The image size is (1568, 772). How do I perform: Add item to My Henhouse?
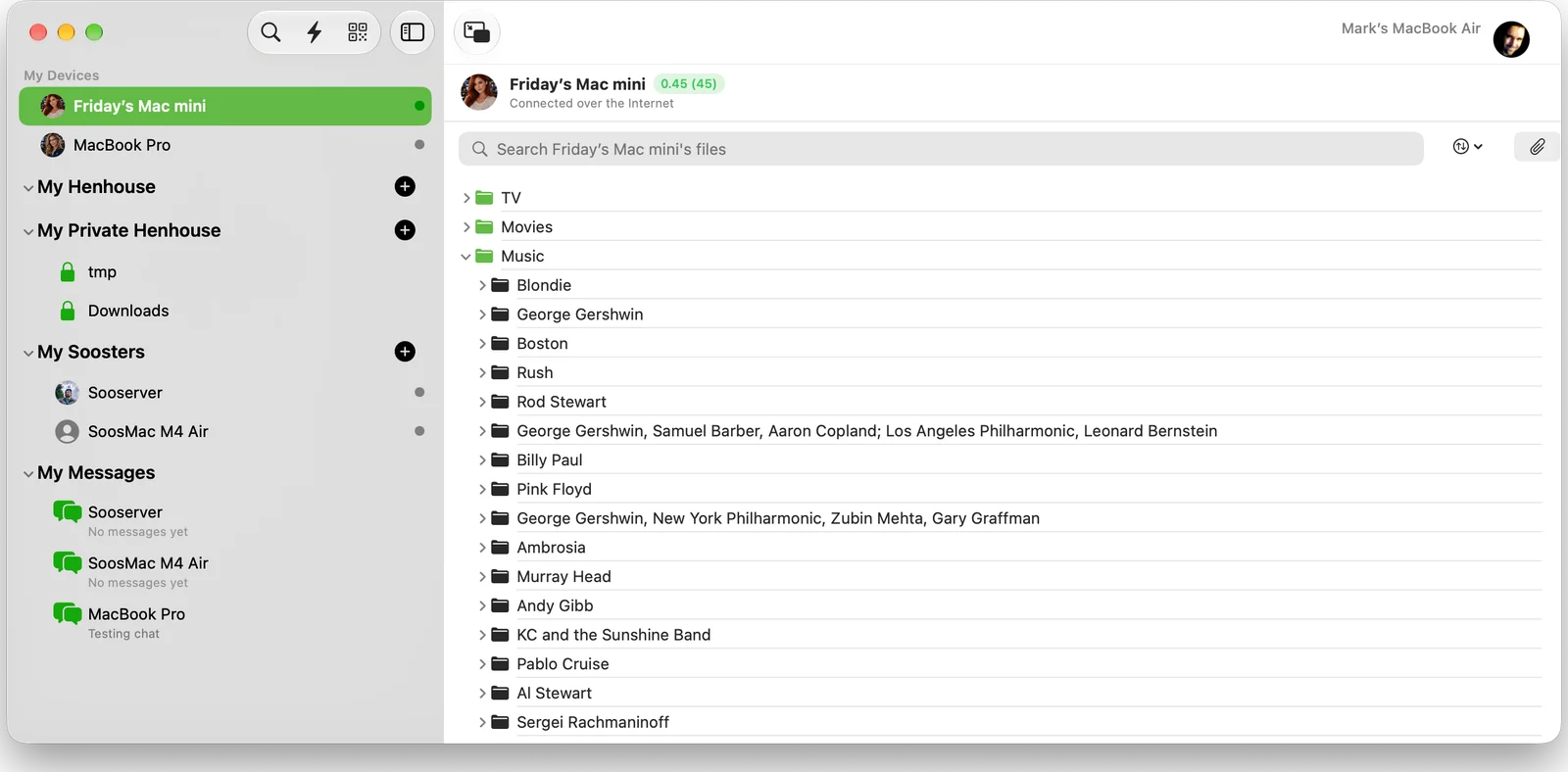click(405, 186)
